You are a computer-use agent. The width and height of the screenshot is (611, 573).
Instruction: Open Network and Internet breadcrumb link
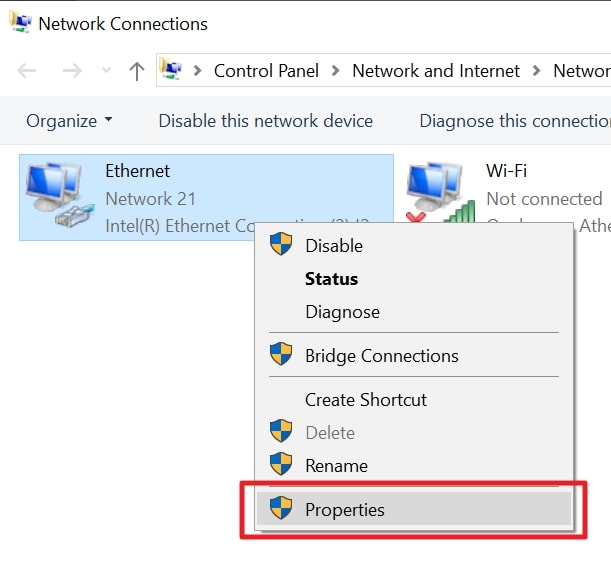click(436, 71)
